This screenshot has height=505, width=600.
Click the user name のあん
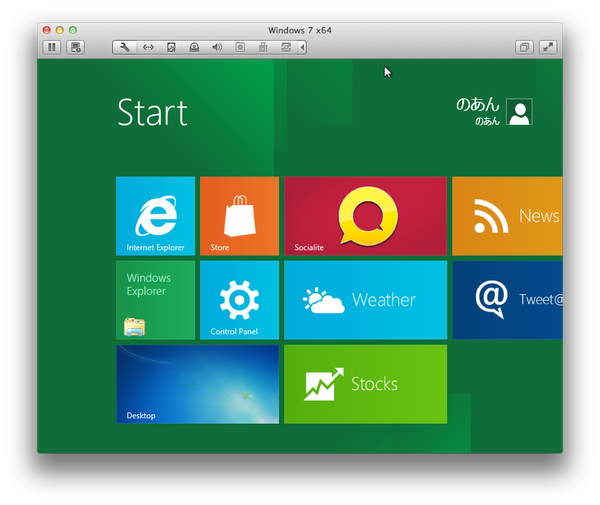(x=478, y=104)
